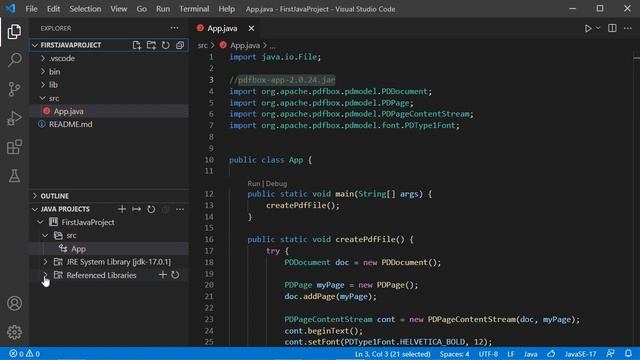Open the Selection menu
The image size is (640, 360).
[85, 9]
